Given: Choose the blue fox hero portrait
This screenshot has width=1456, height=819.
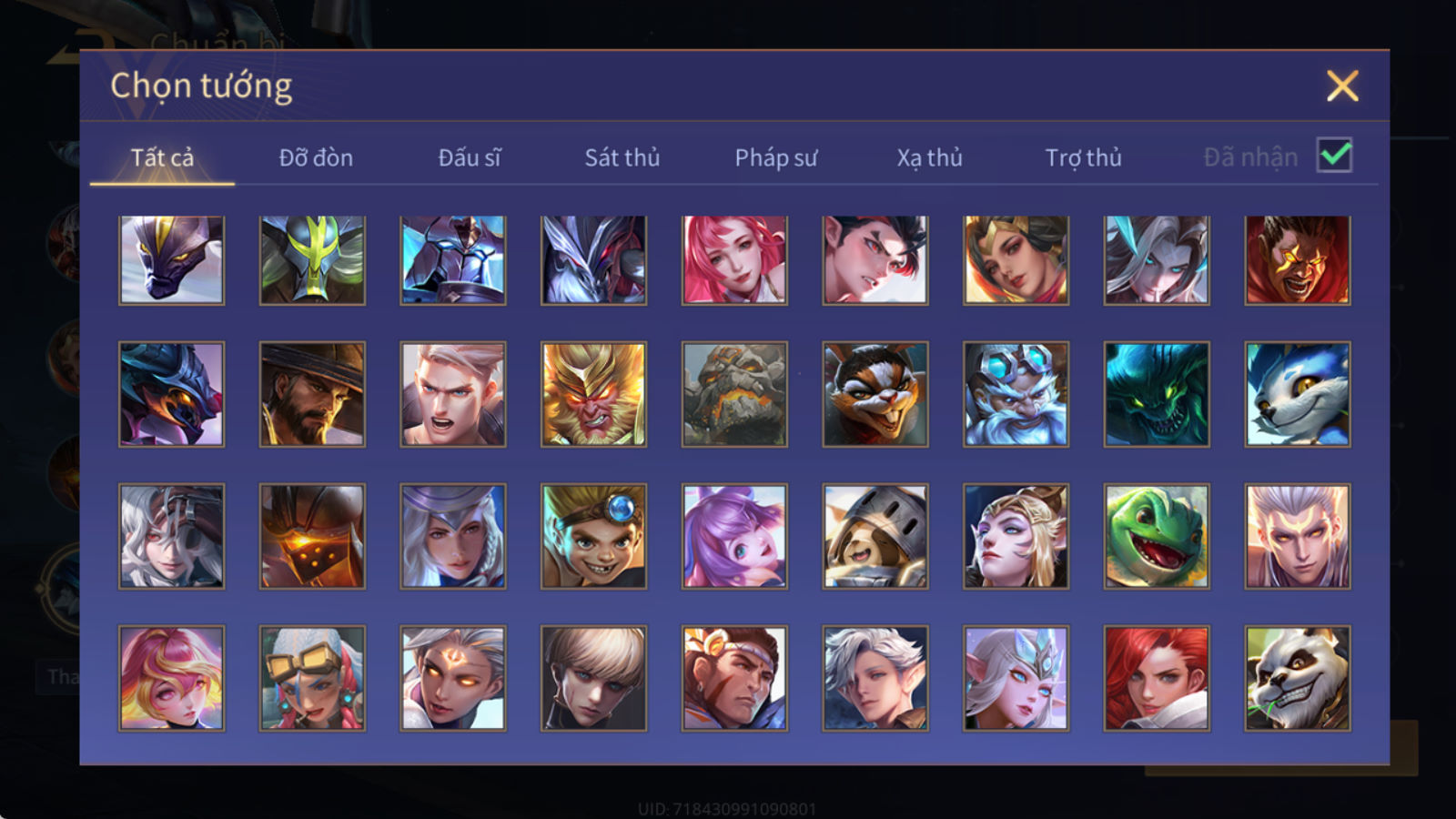Looking at the screenshot, I should click(x=1298, y=394).
